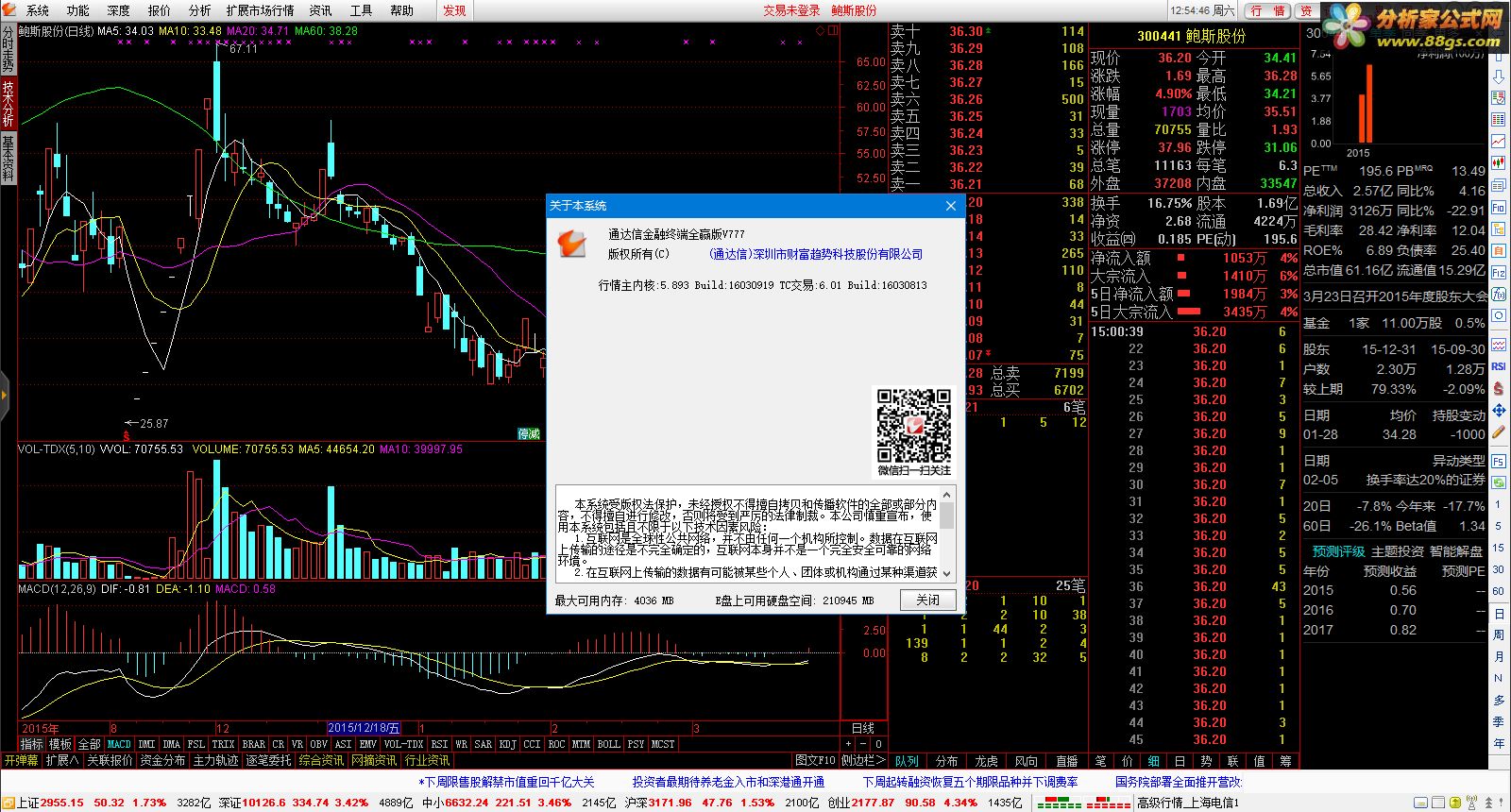Click 关闭 button in about dialog
Viewport: 1511px width, 812px height.
[928, 600]
